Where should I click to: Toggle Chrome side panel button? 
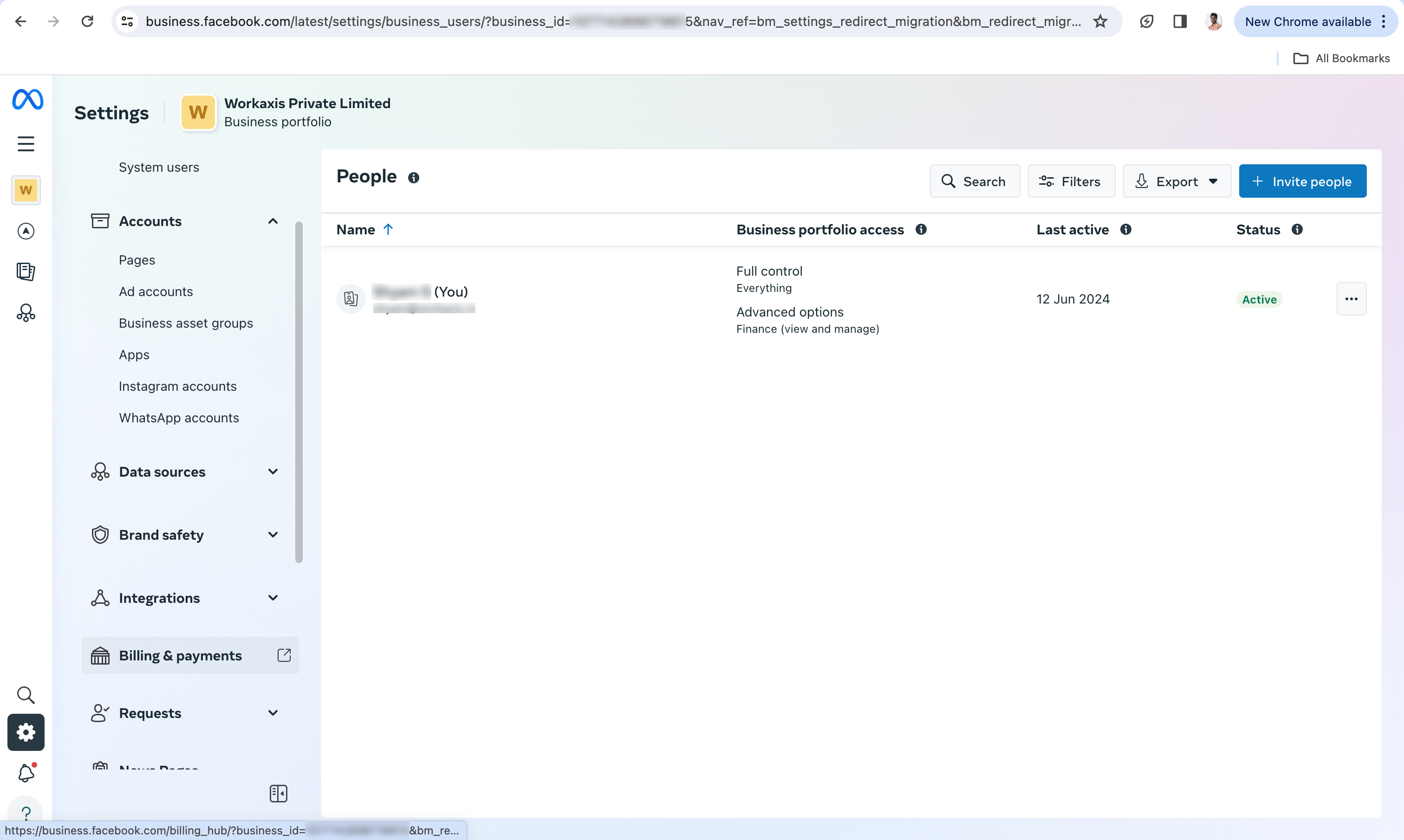point(1180,21)
